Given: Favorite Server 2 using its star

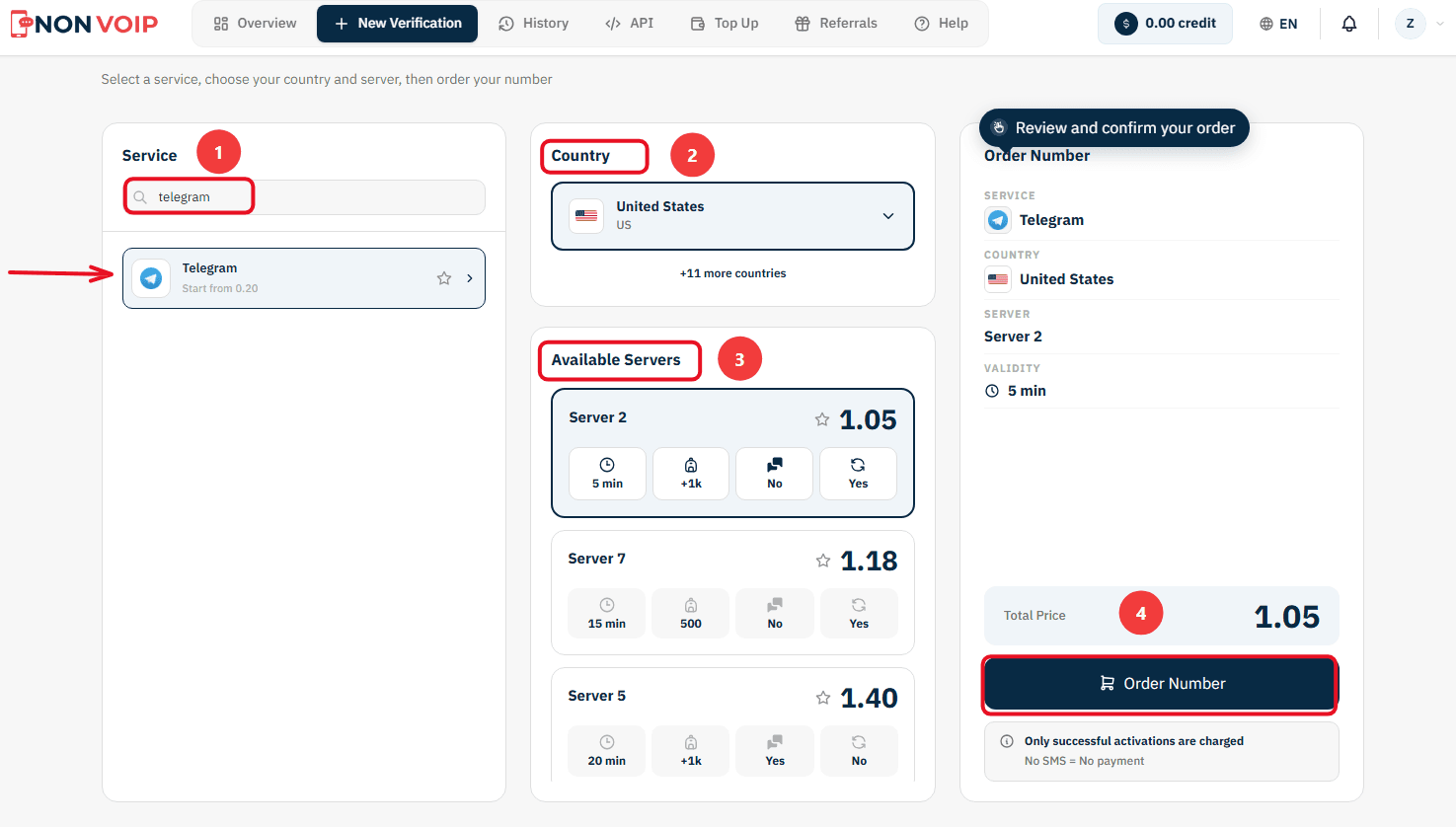Looking at the screenshot, I should tap(822, 419).
